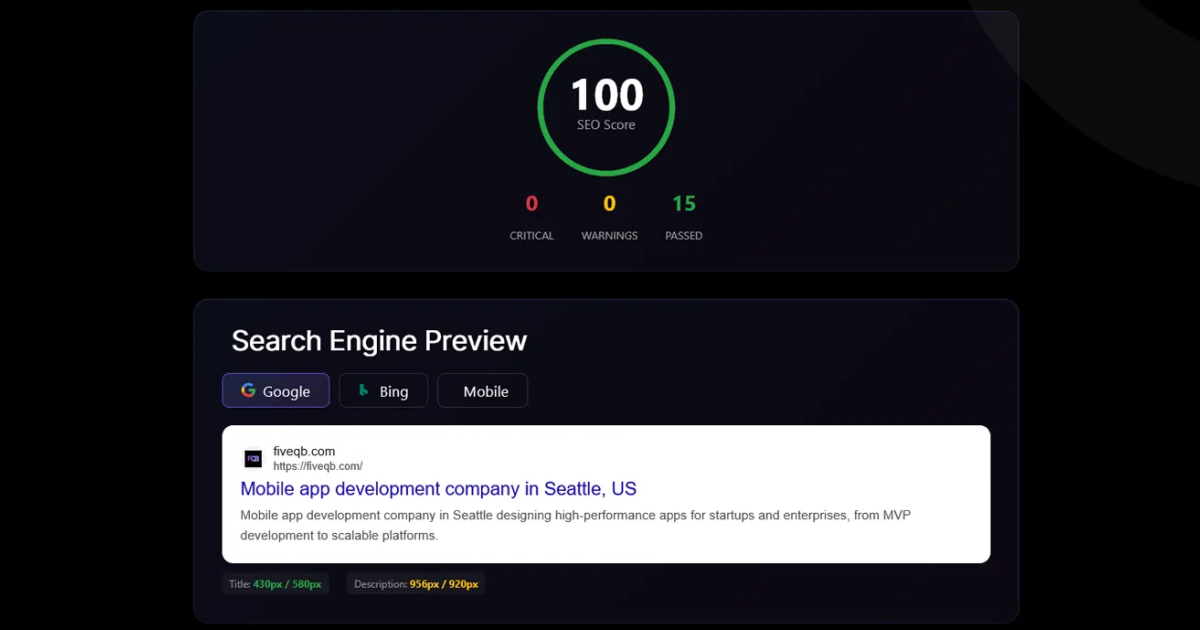Click the https://fiveqb.com/ URL text

coord(317,466)
